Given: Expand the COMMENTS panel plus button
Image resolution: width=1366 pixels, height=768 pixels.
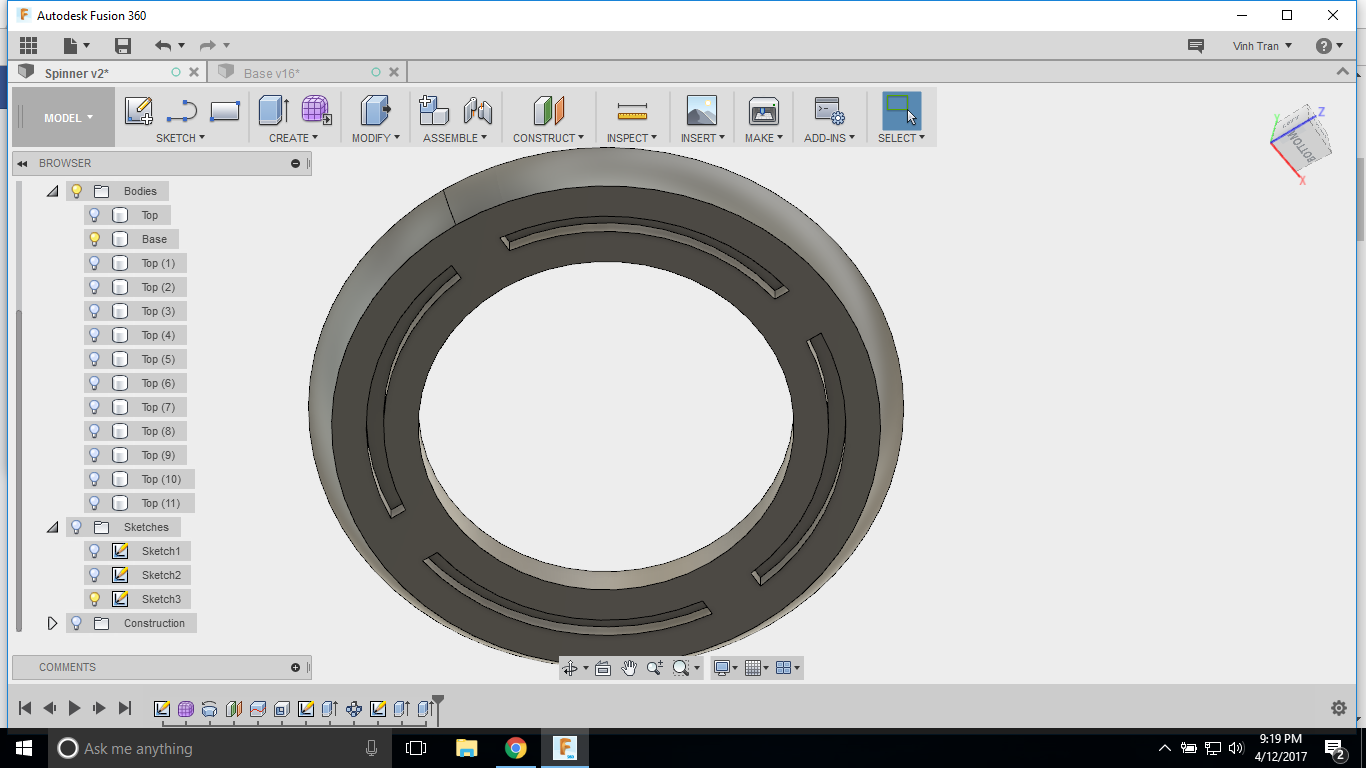Looking at the screenshot, I should click(296, 667).
